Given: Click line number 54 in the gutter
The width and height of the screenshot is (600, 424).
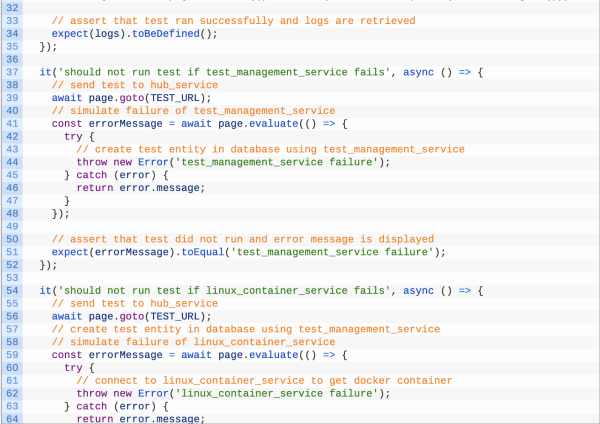Looking at the screenshot, I should [12, 290].
